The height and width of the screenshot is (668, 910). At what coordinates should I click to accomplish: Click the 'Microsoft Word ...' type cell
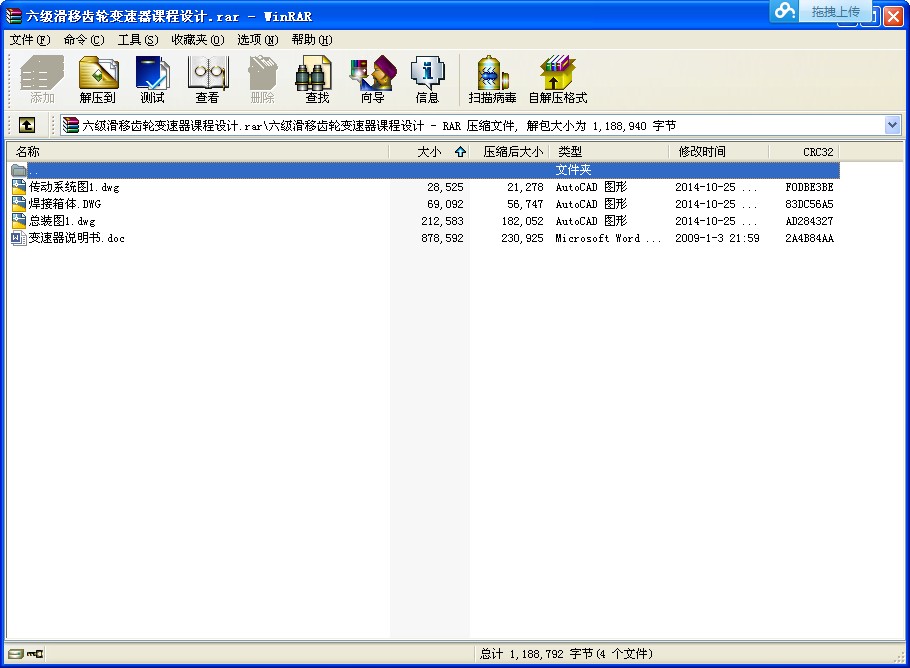tap(608, 237)
